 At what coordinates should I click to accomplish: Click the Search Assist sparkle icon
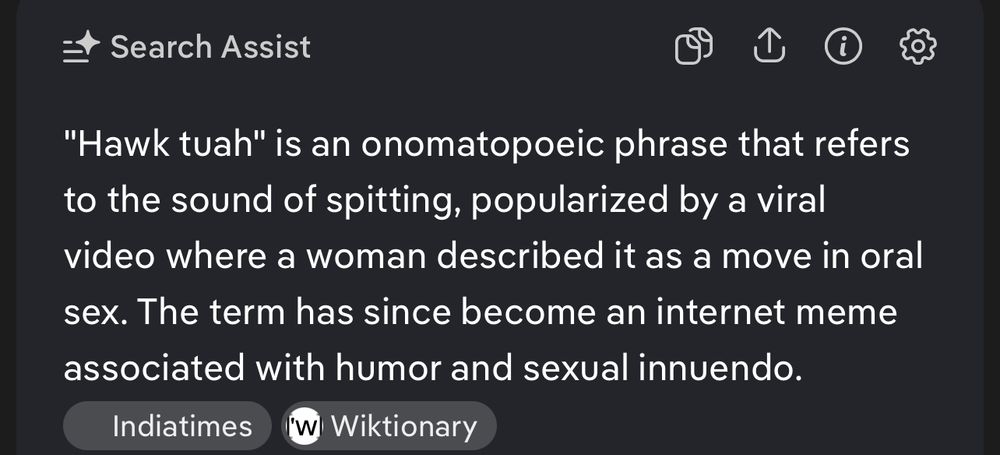tap(81, 47)
